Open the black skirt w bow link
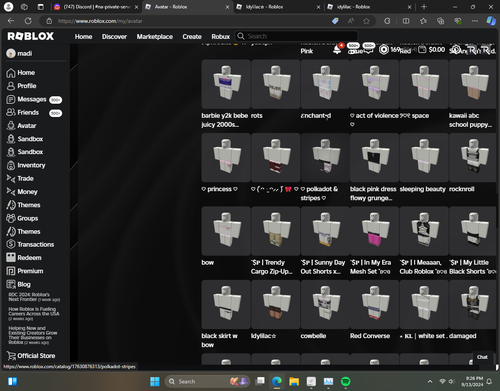Image resolution: width=500 pixels, height=391 pixels. [x=219, y=340]
